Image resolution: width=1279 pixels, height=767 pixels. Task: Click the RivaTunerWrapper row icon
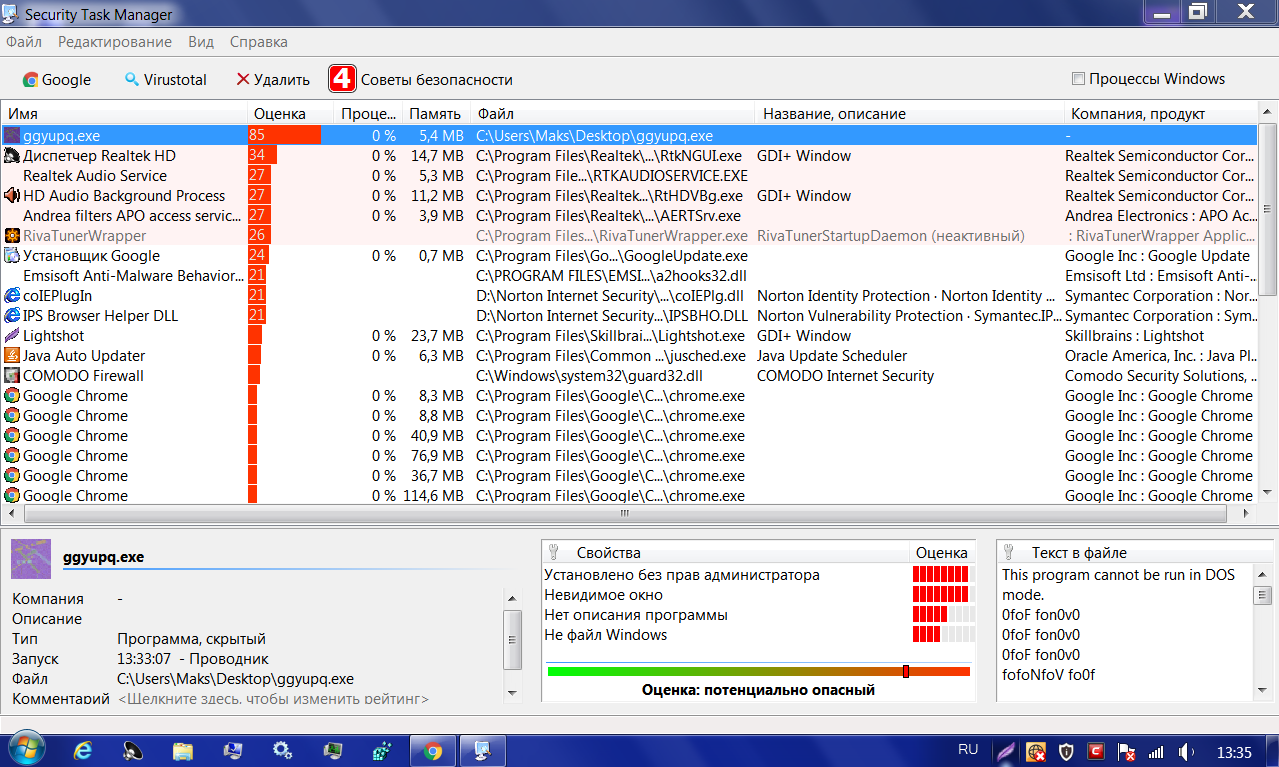[12, 235]
